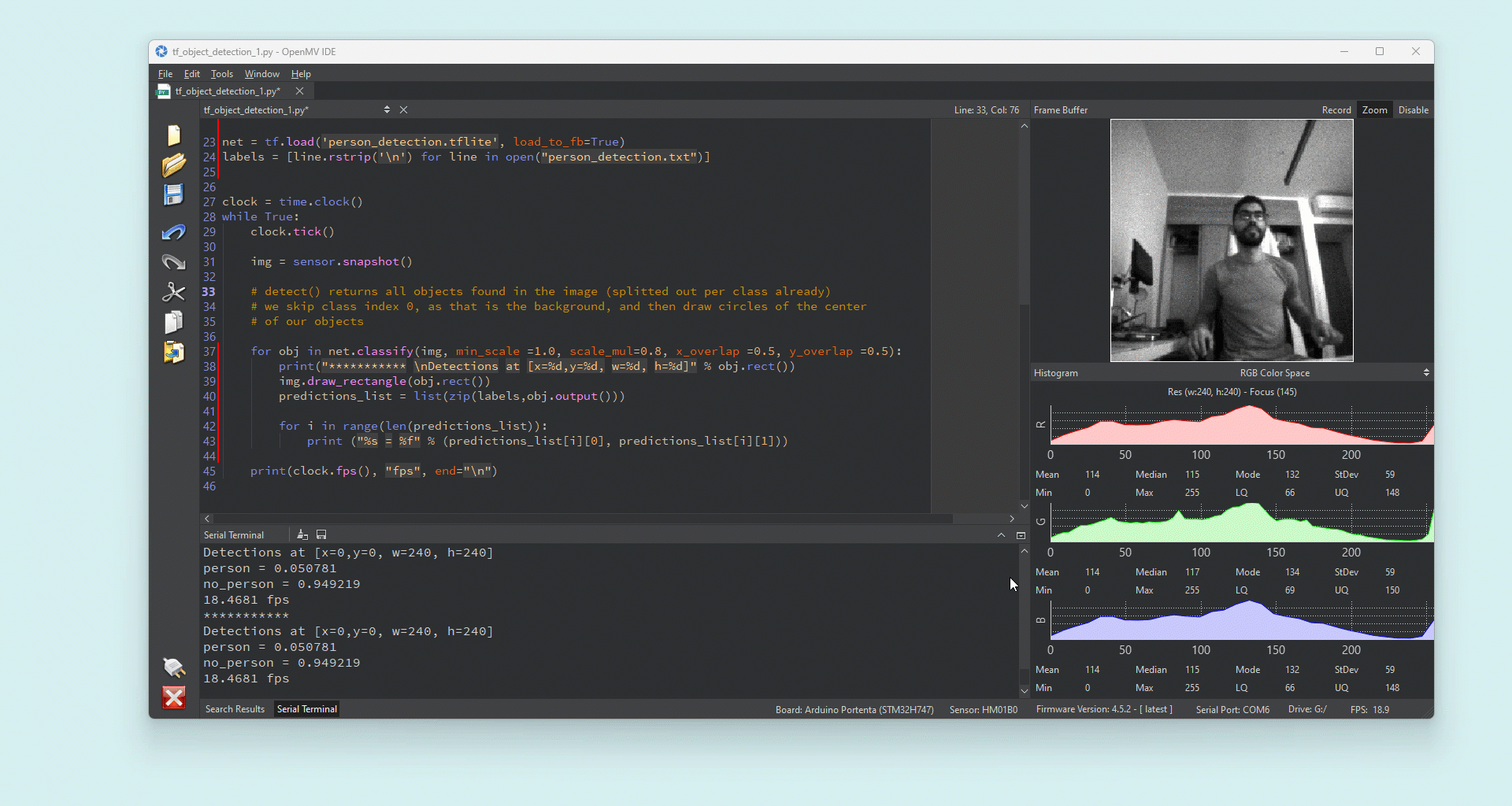Click line number 33 in gutter
Image resolution: width=1512 pixels, height=806 pixels.
click(x=209, y=291)
